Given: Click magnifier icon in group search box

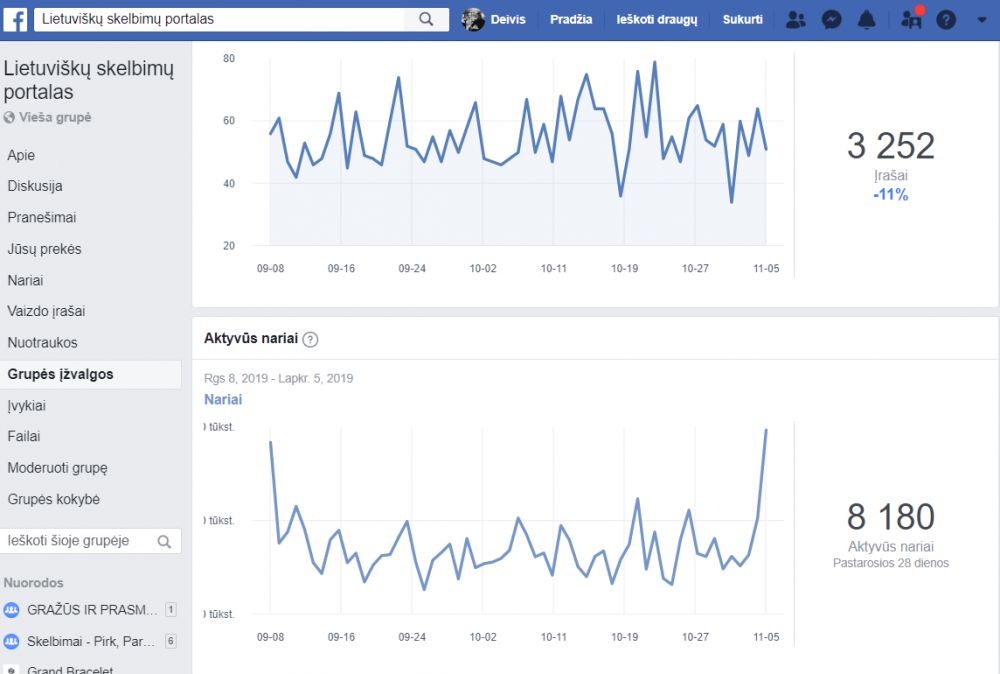Looking at the screenshot, I should [x=164, y=541].
